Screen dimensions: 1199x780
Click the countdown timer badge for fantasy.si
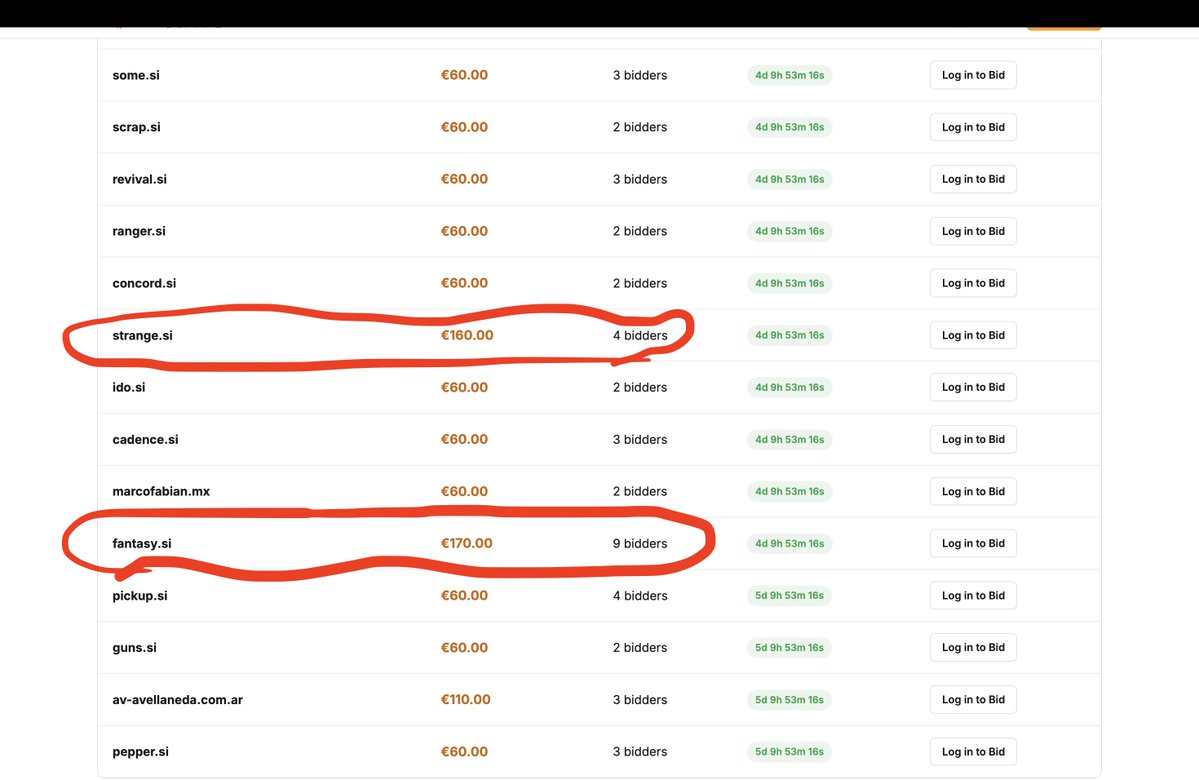coord(789,543)
